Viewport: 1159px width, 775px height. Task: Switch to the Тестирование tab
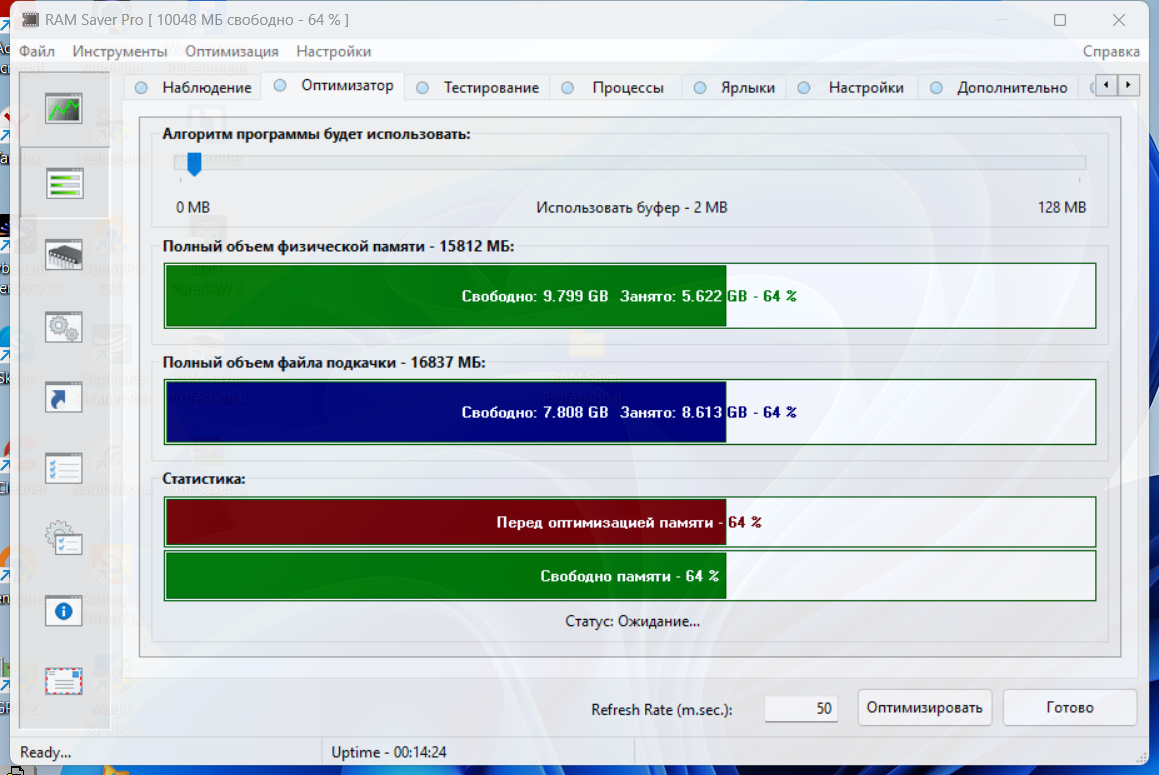(x=478, y=87)
